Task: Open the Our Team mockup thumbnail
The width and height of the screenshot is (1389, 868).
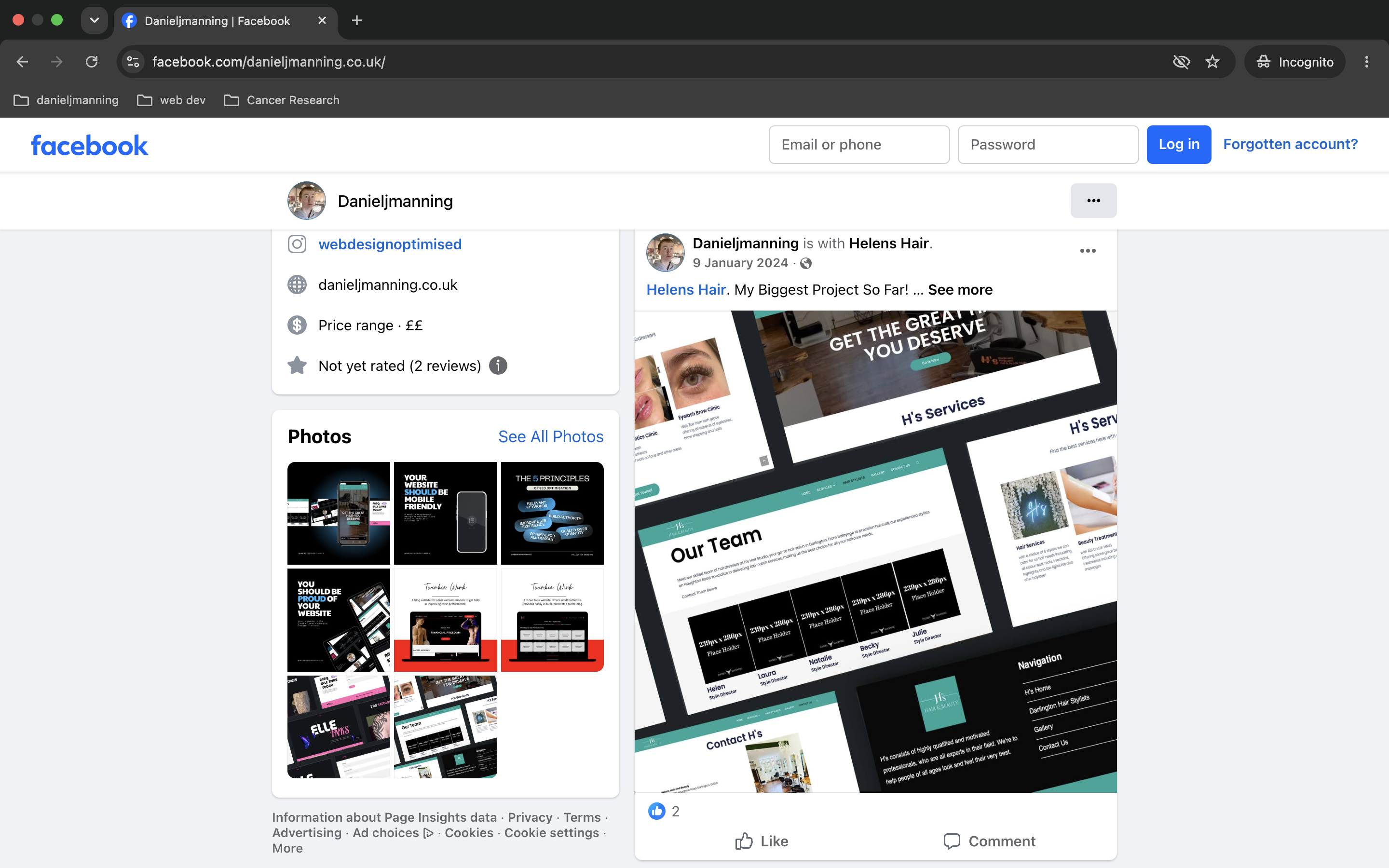Action: (x=446, y=727)
